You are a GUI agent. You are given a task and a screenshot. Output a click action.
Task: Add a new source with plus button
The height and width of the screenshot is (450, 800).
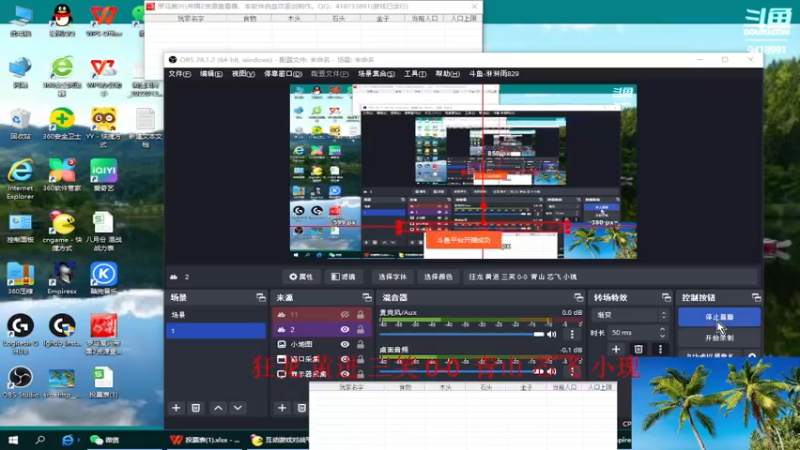click(282, 408)
